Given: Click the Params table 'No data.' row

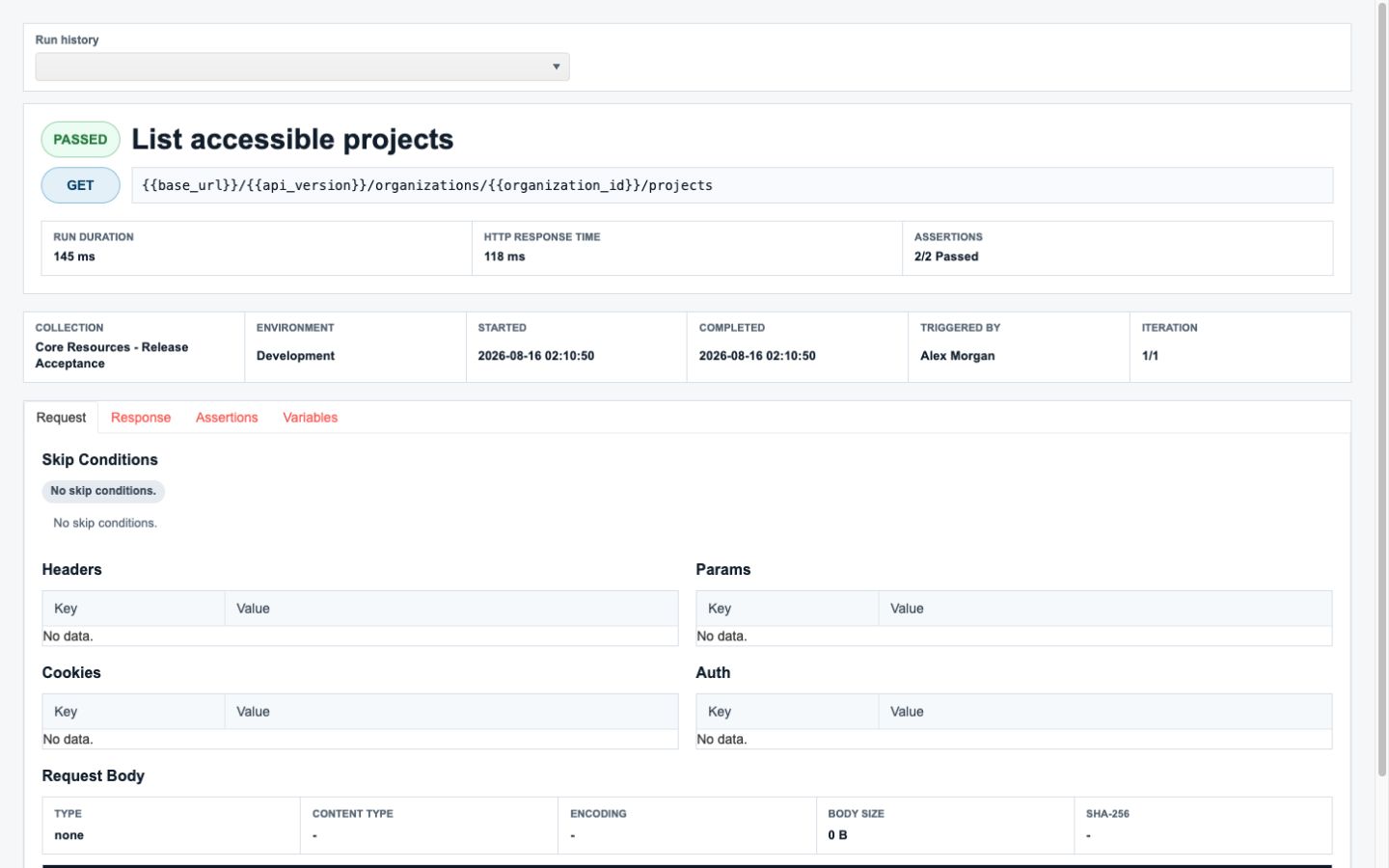Looking at the screenshot, I should coord(1014,637).
